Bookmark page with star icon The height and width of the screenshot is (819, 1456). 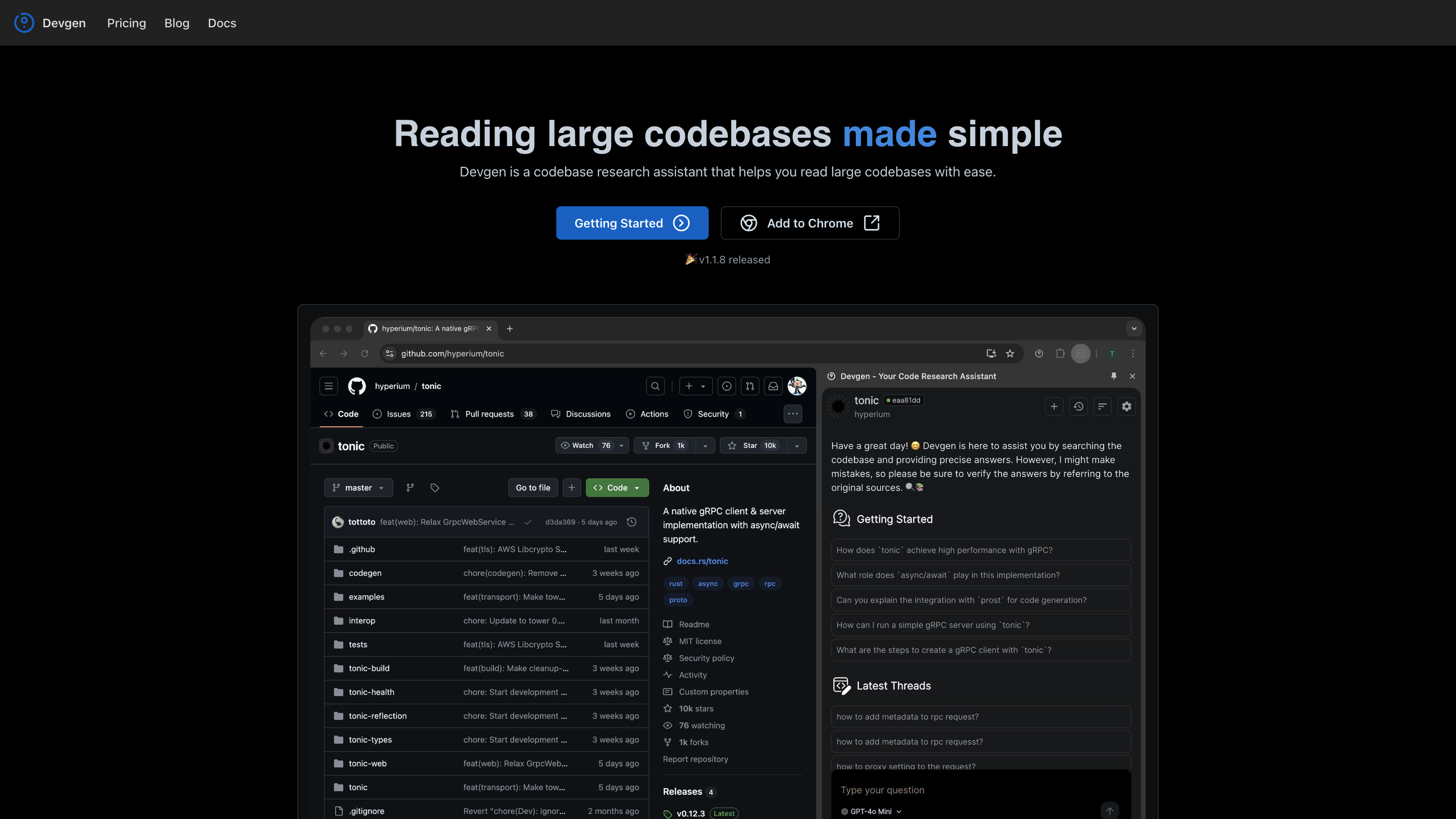pyautogui.click(x=1010, y=353)
